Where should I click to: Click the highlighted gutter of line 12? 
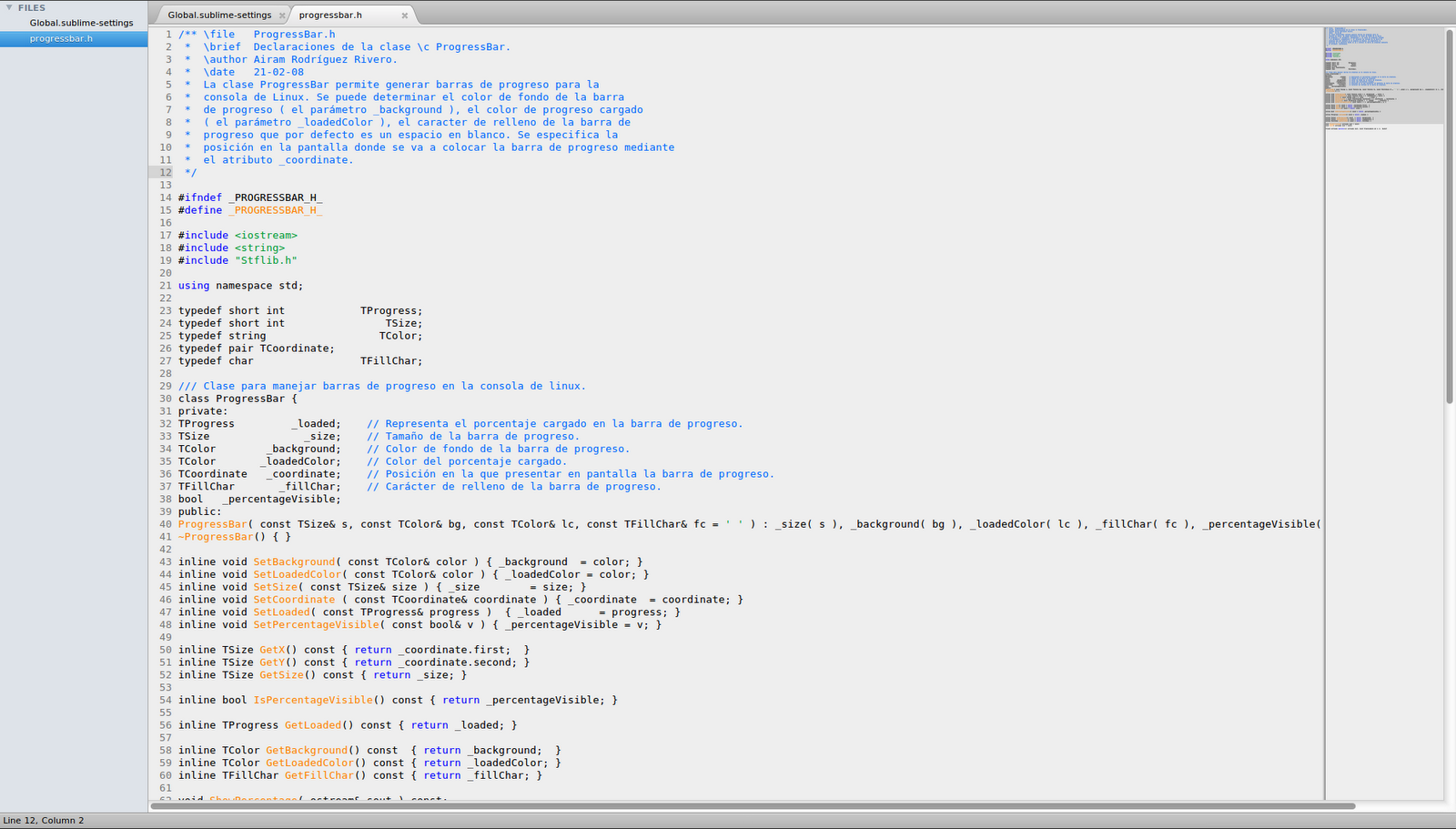[x=166, y=172]
